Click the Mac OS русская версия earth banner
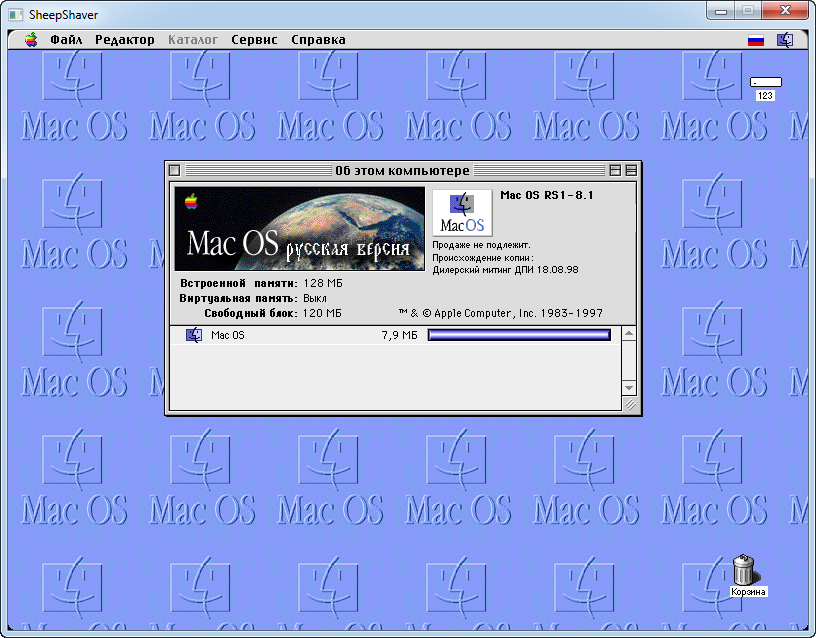Viewport: 816px width, 638px height. [x=300, y=228]
